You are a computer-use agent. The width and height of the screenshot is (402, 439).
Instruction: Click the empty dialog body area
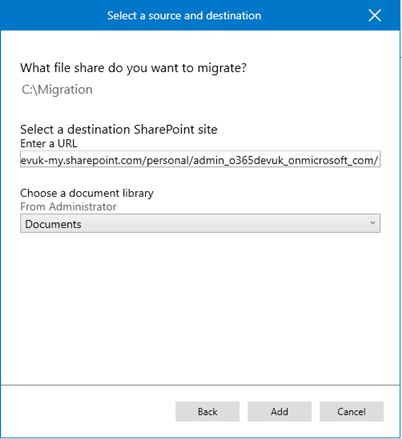click(x=200, y=308)
